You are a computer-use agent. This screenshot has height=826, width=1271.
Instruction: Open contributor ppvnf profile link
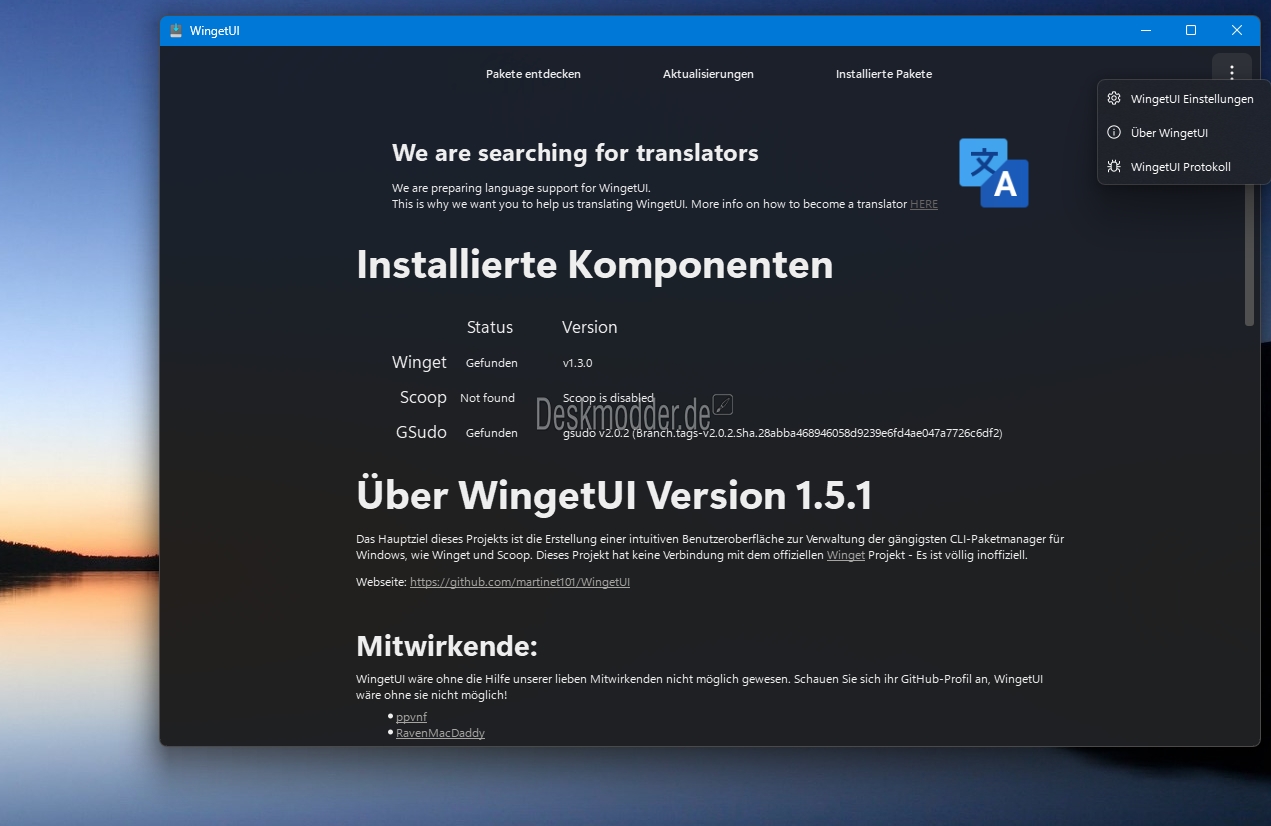pos(411,717)
